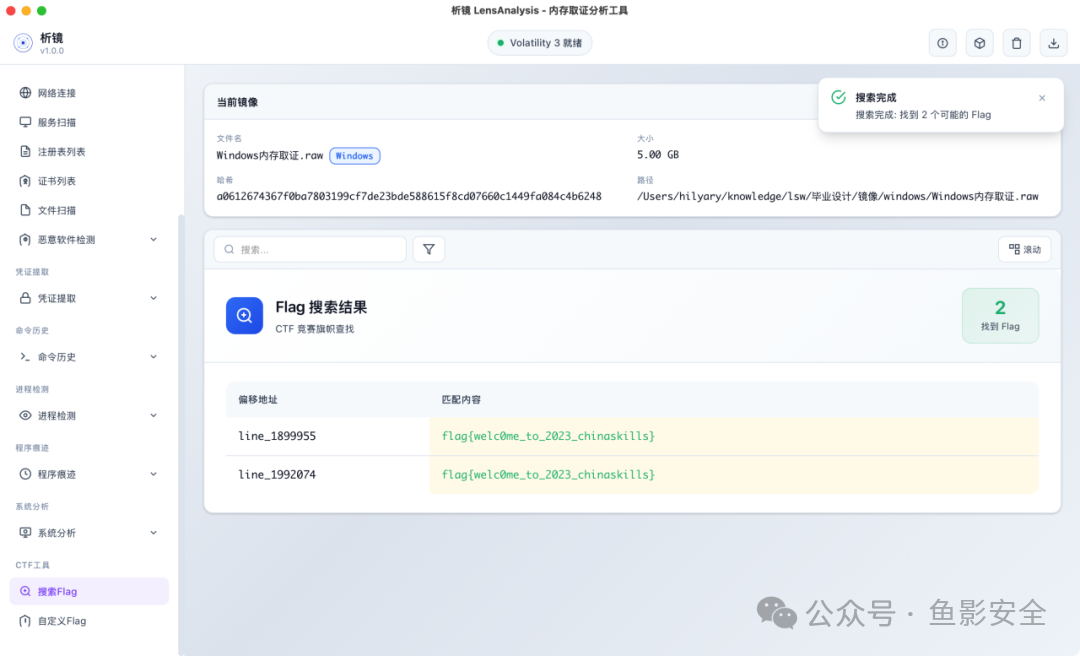Click the 匹配内容 column header
1080x656 pixels.
coord(461,400)
